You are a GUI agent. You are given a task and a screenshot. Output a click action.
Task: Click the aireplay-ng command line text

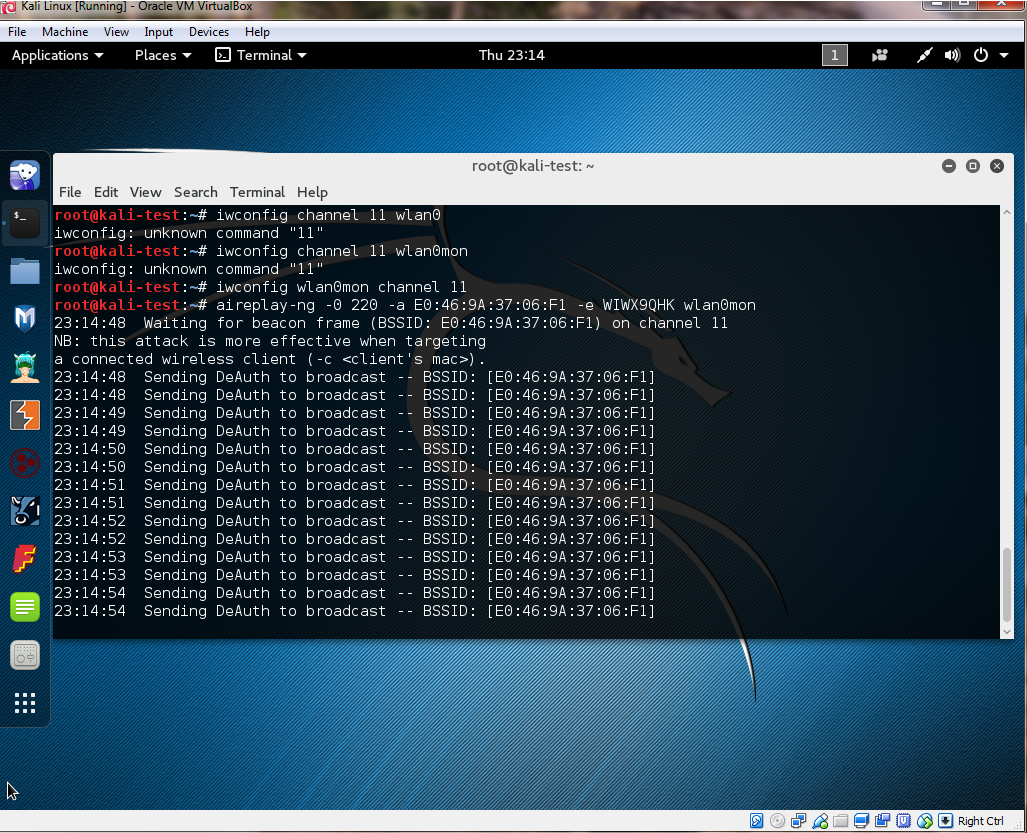485,305
